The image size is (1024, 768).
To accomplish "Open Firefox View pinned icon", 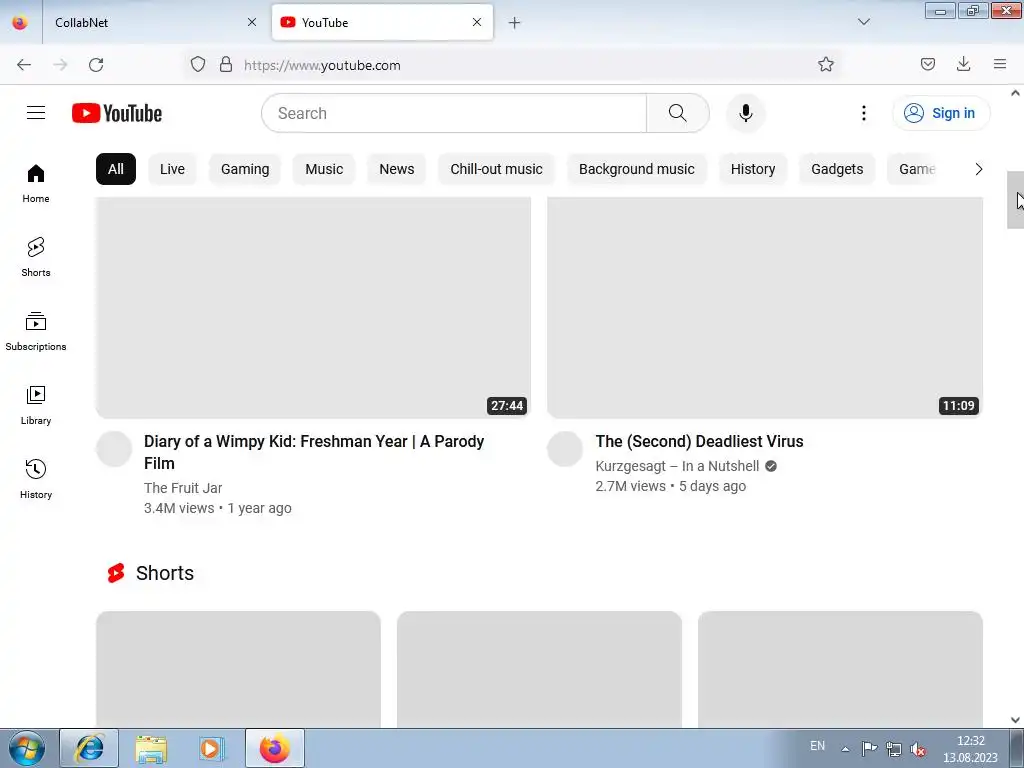I will coord(20,22).
